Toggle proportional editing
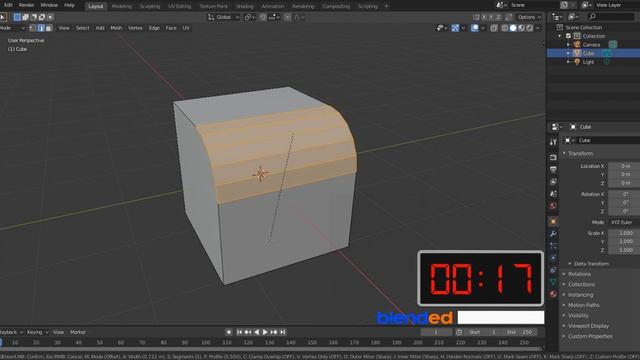 pos(287,17)
